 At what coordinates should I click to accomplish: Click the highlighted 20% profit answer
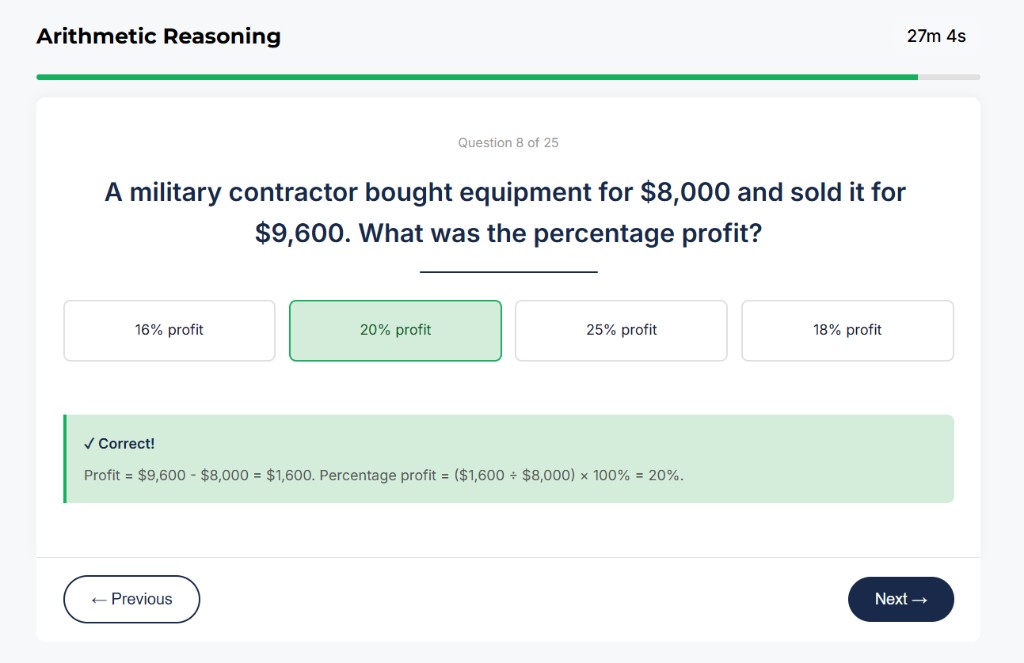pos(395,330)
